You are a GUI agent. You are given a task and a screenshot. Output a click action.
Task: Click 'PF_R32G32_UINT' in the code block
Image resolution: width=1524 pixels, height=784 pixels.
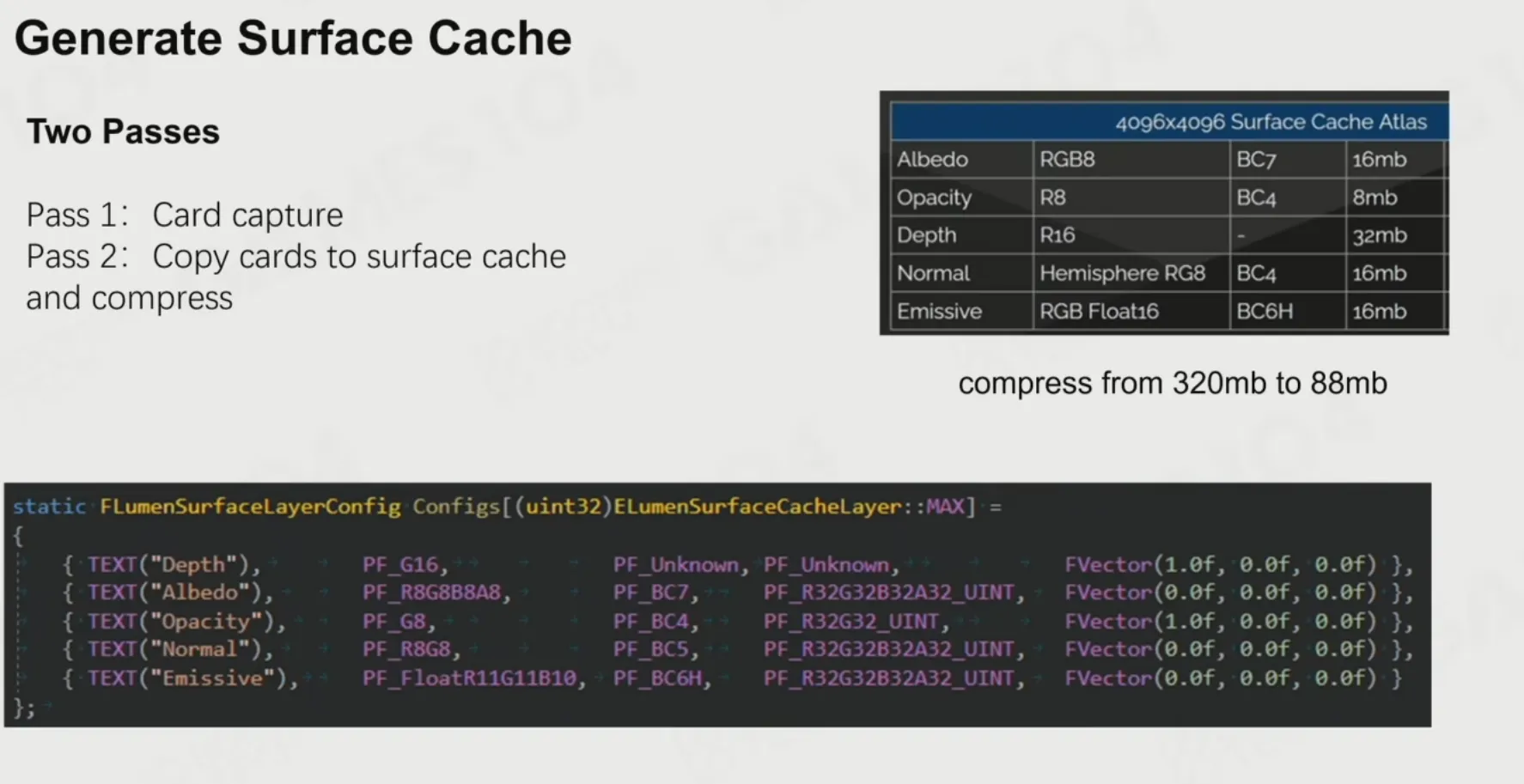point(851,621)
